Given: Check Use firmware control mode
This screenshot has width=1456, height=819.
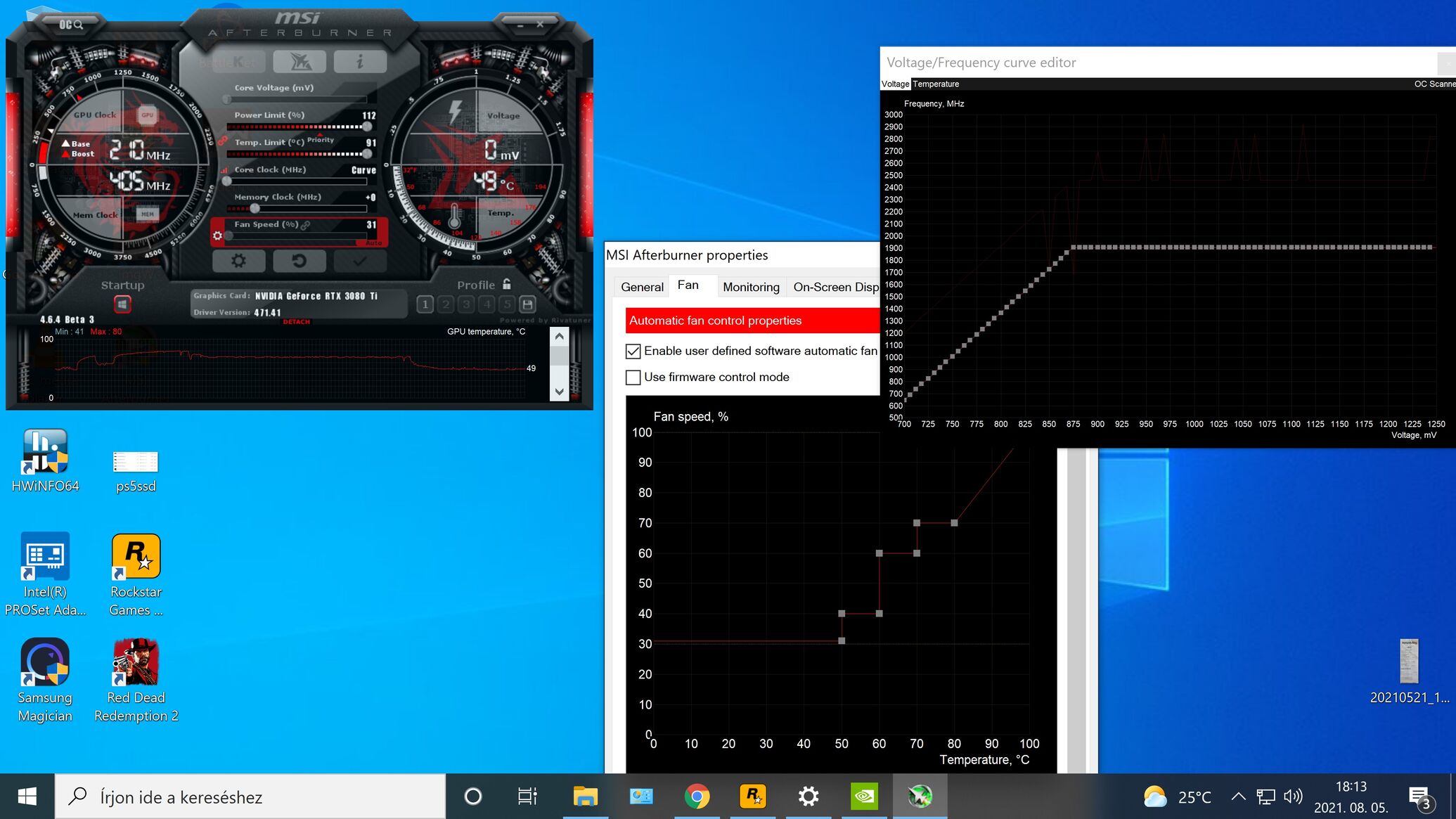Looking at the screenshot, I should tap(633, 378).
